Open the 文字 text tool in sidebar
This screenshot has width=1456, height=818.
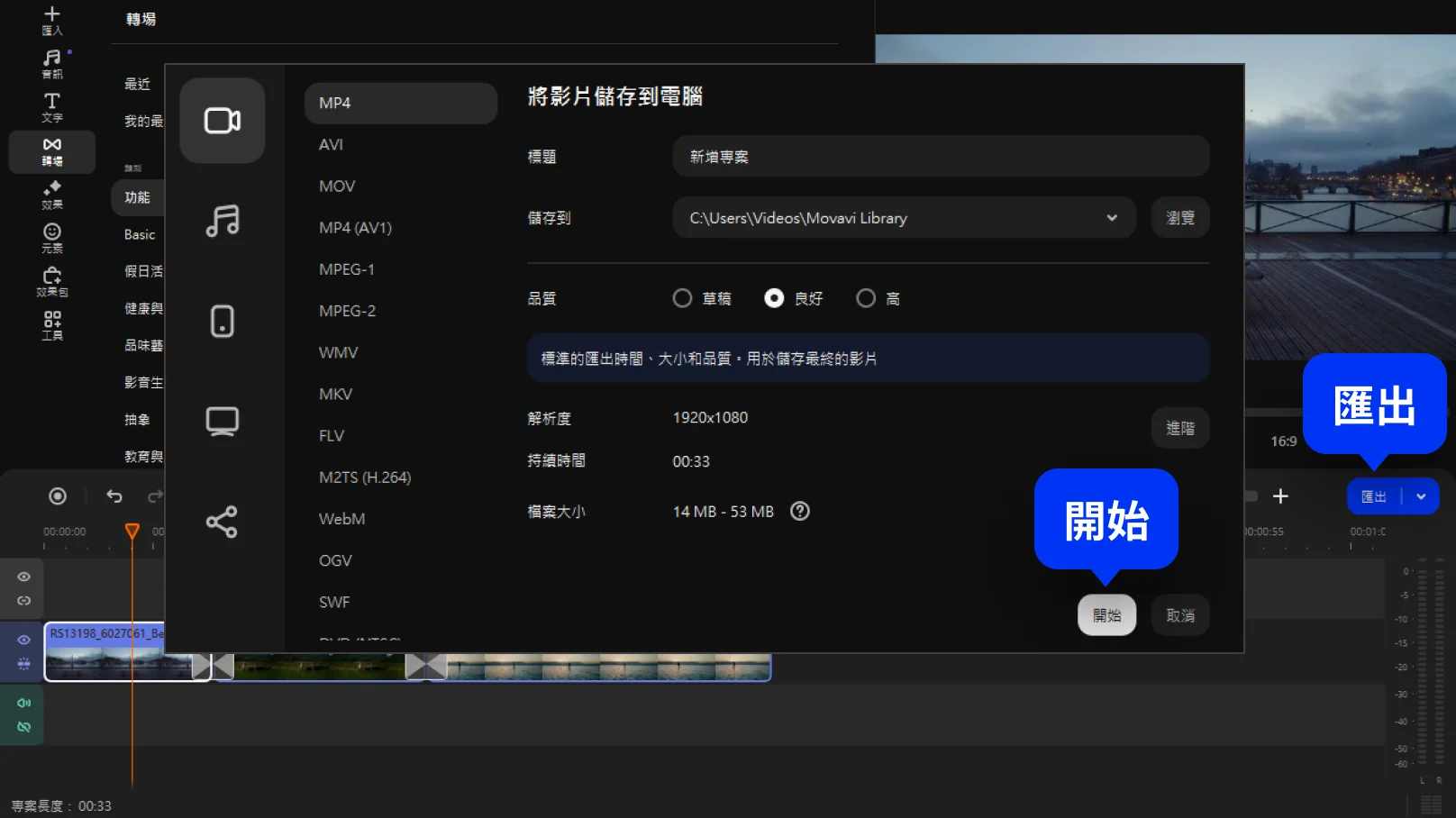tap(52, 107)
